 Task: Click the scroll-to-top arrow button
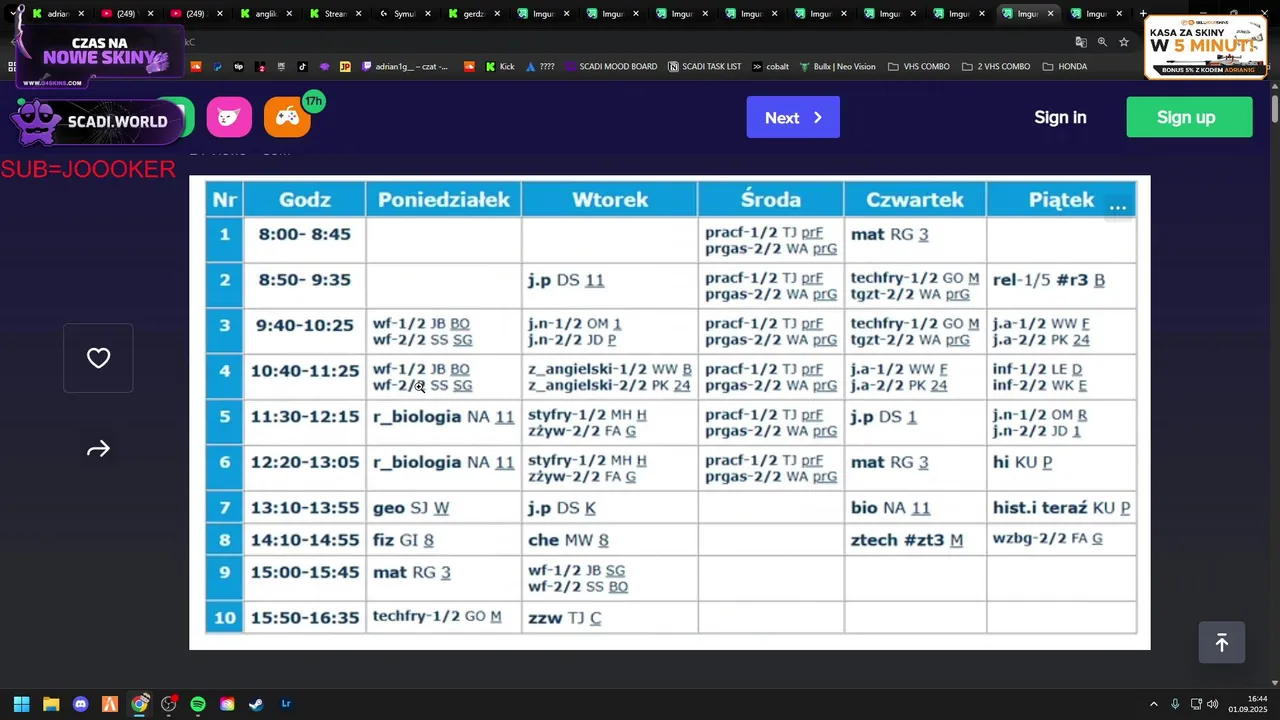click(1222, 643)
